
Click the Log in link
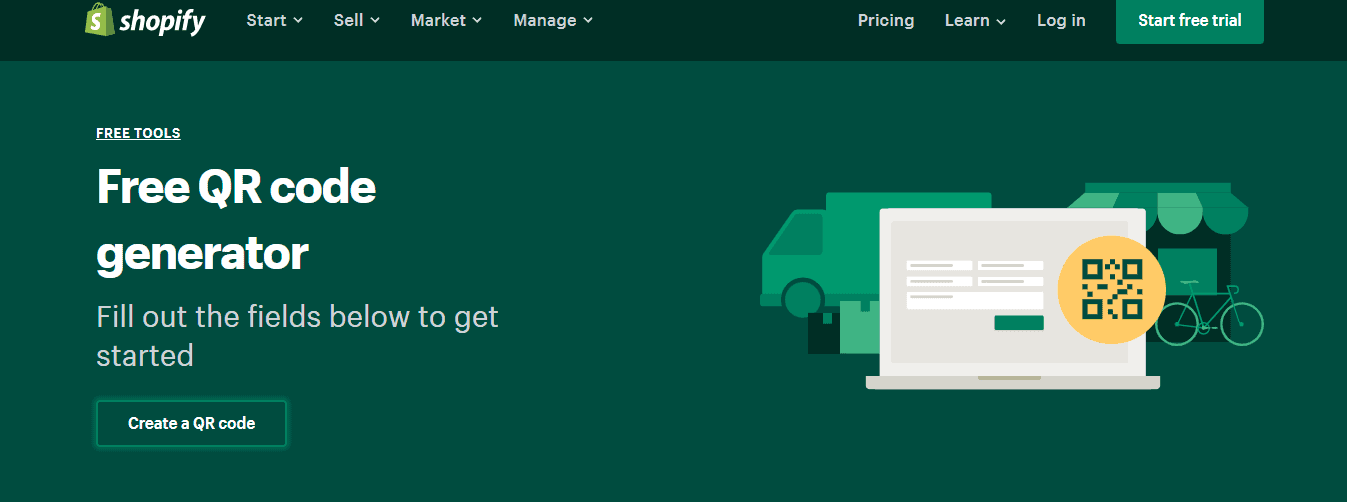pos(1061,20)
